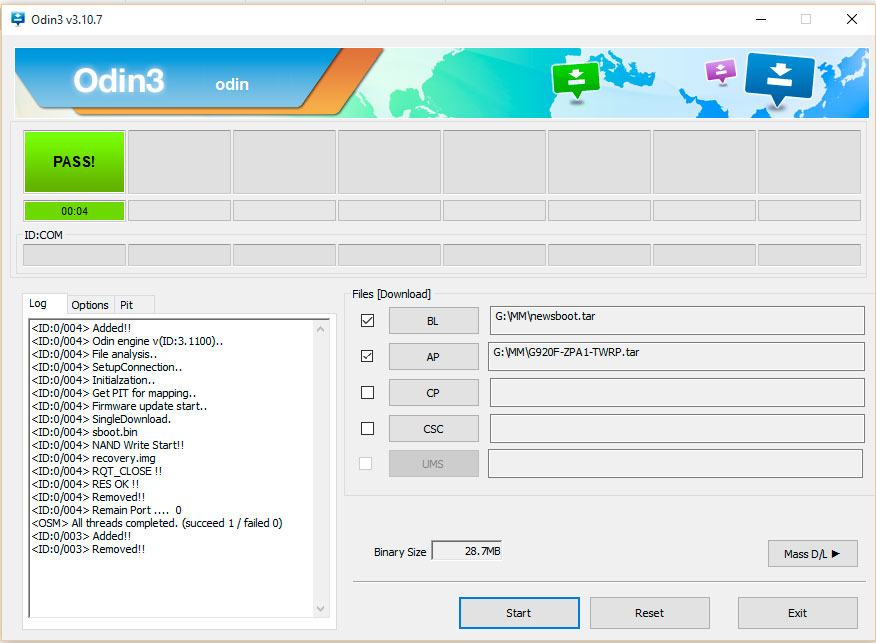Click the 'ID:COM' label
876x643 pixels.
coord(44,235)
